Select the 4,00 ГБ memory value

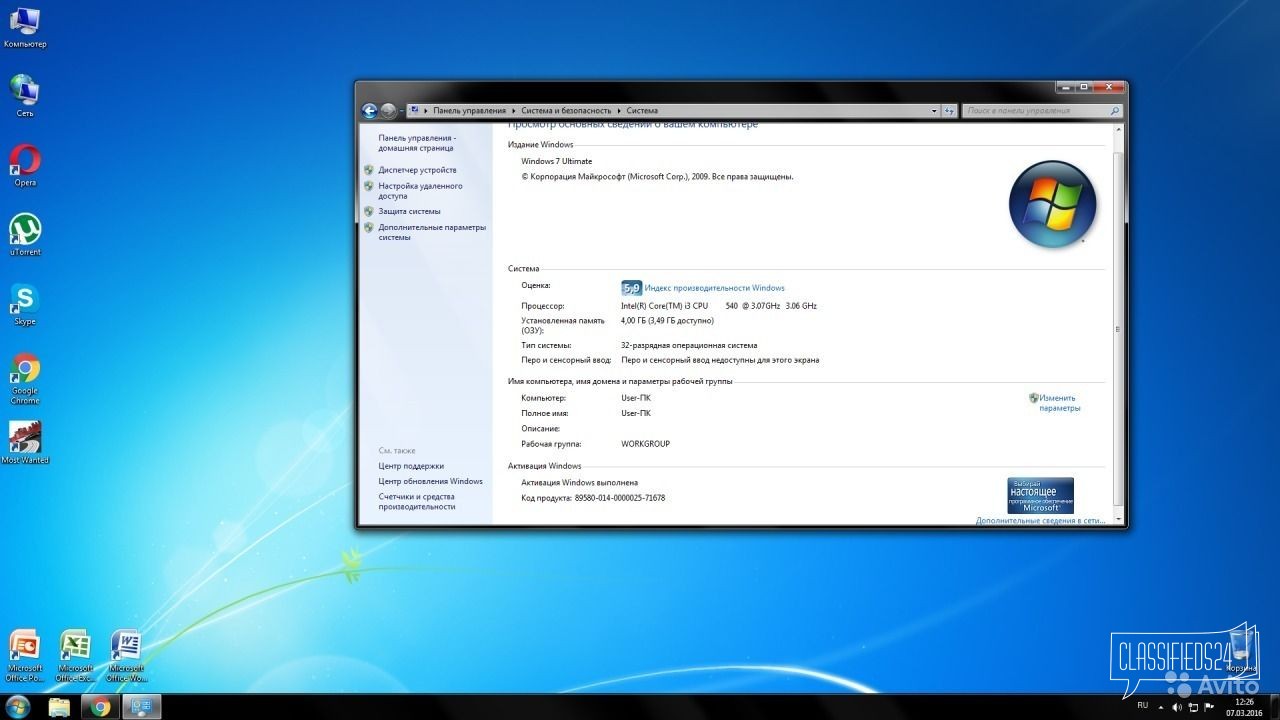coord(667,321)
